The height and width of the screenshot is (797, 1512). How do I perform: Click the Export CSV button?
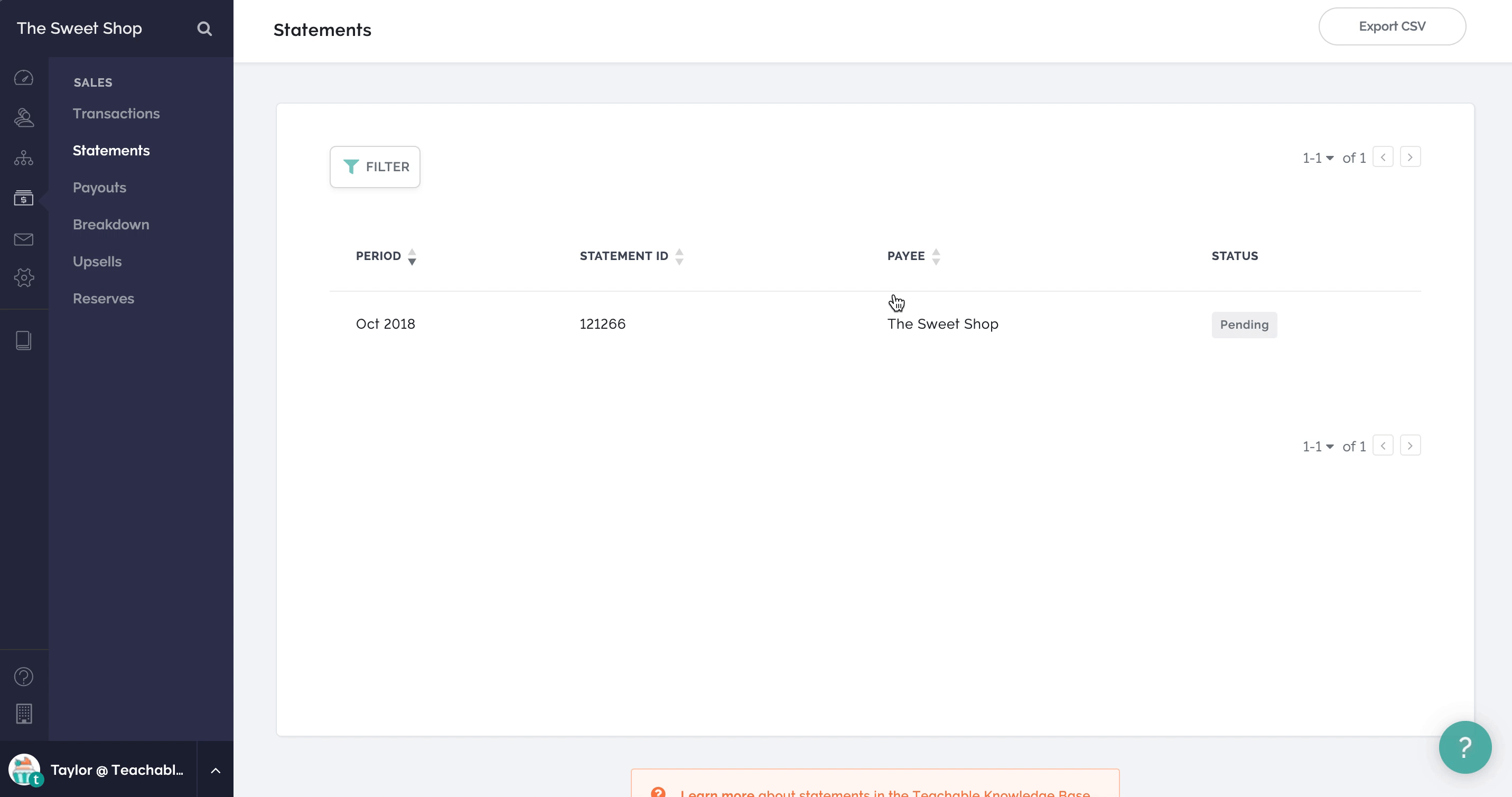pos(1392,26)
